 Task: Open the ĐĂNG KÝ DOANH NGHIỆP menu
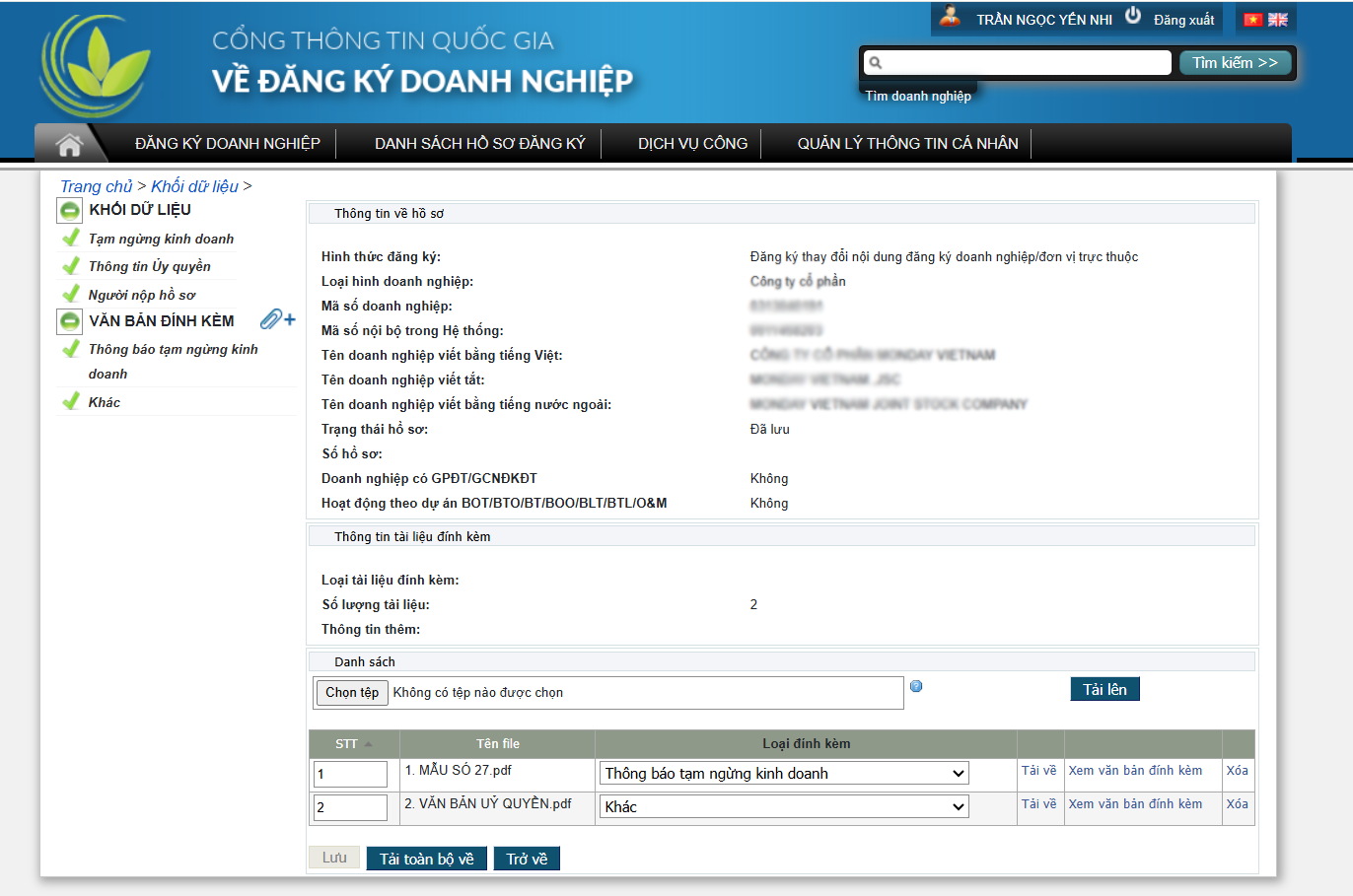pyautogui.click(x=228, y=144)
